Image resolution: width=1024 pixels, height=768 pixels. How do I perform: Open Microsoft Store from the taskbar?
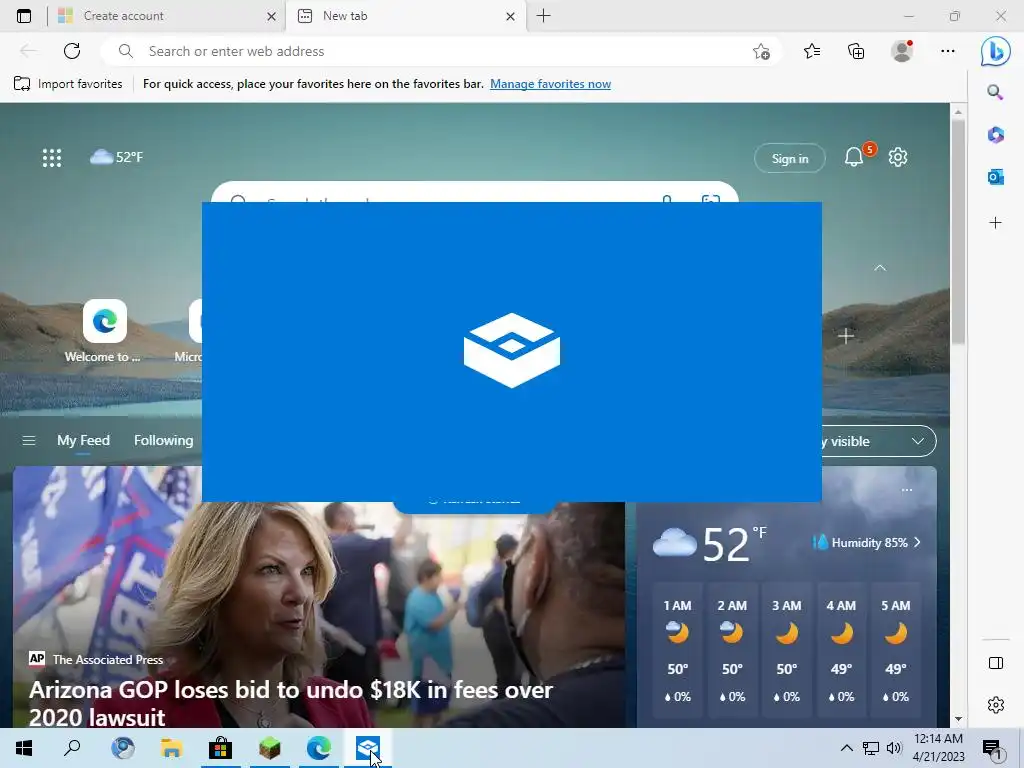[221, 748]
